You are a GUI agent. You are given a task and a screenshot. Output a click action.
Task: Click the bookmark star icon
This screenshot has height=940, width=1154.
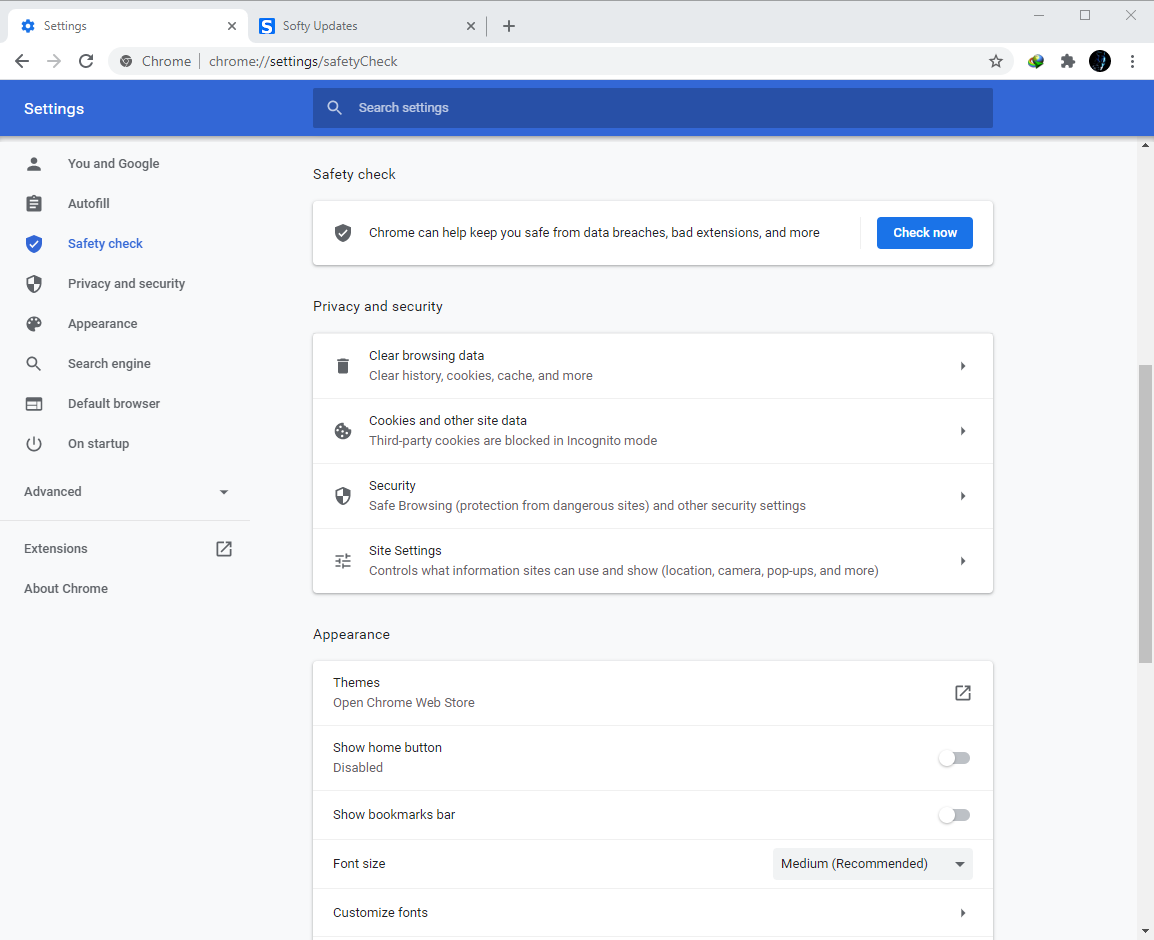click(x=996, y=61)
